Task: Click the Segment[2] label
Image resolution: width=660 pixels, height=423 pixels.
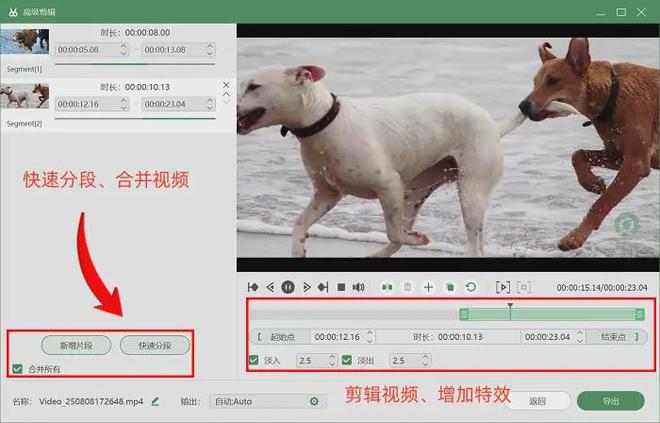Action: (24, 124)
